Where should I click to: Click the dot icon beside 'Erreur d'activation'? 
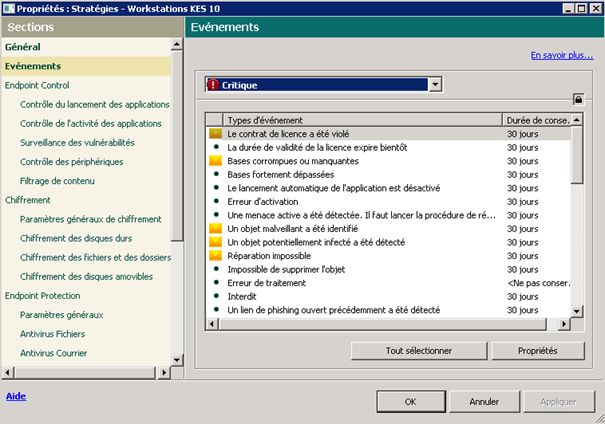[214, 202]
